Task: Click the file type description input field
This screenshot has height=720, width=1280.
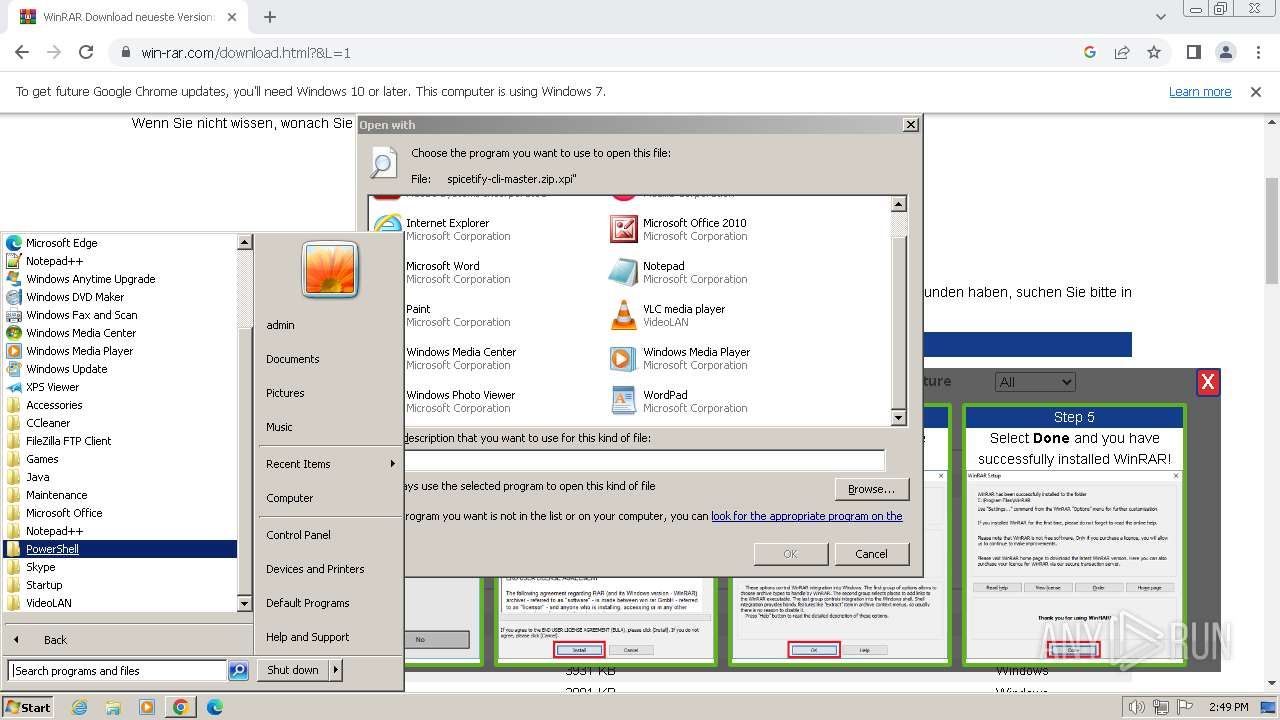Action: point(644,460)
